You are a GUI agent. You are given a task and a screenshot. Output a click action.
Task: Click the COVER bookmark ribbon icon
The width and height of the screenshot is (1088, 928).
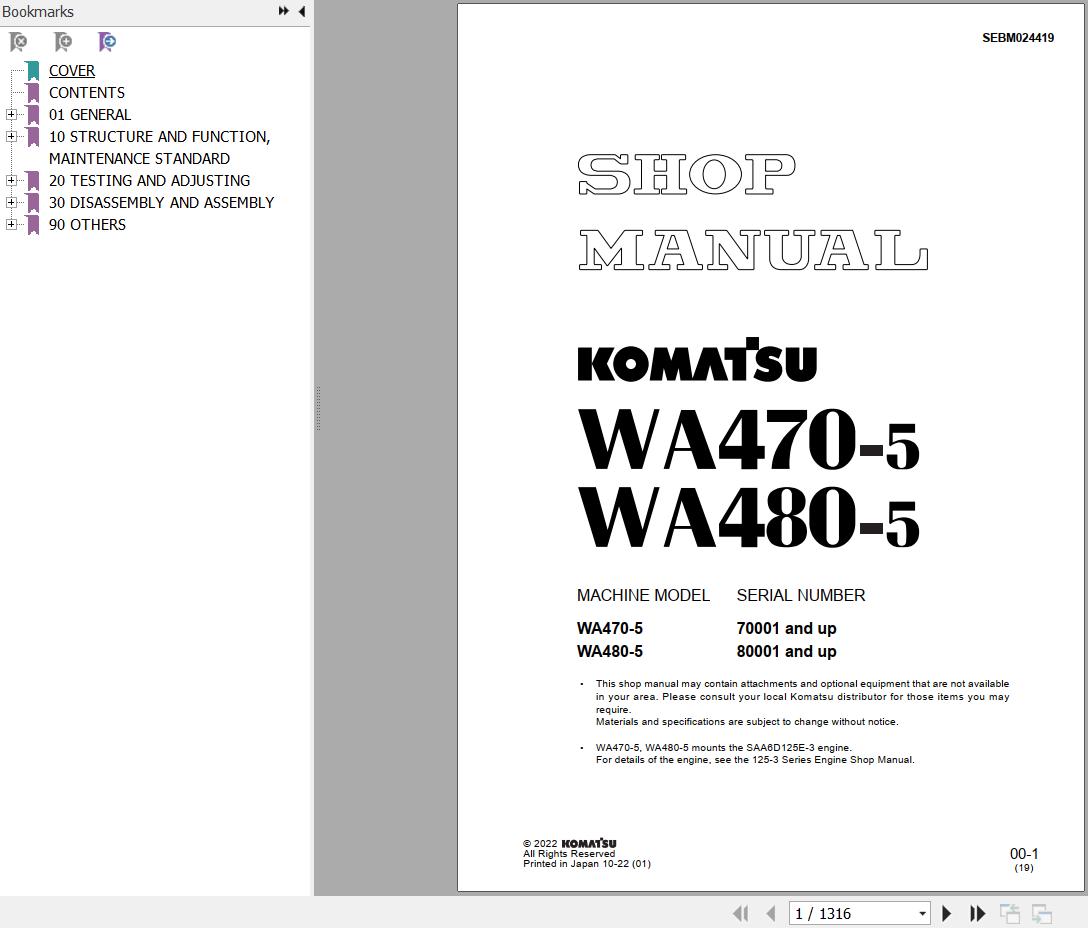(x=33, y=71)
